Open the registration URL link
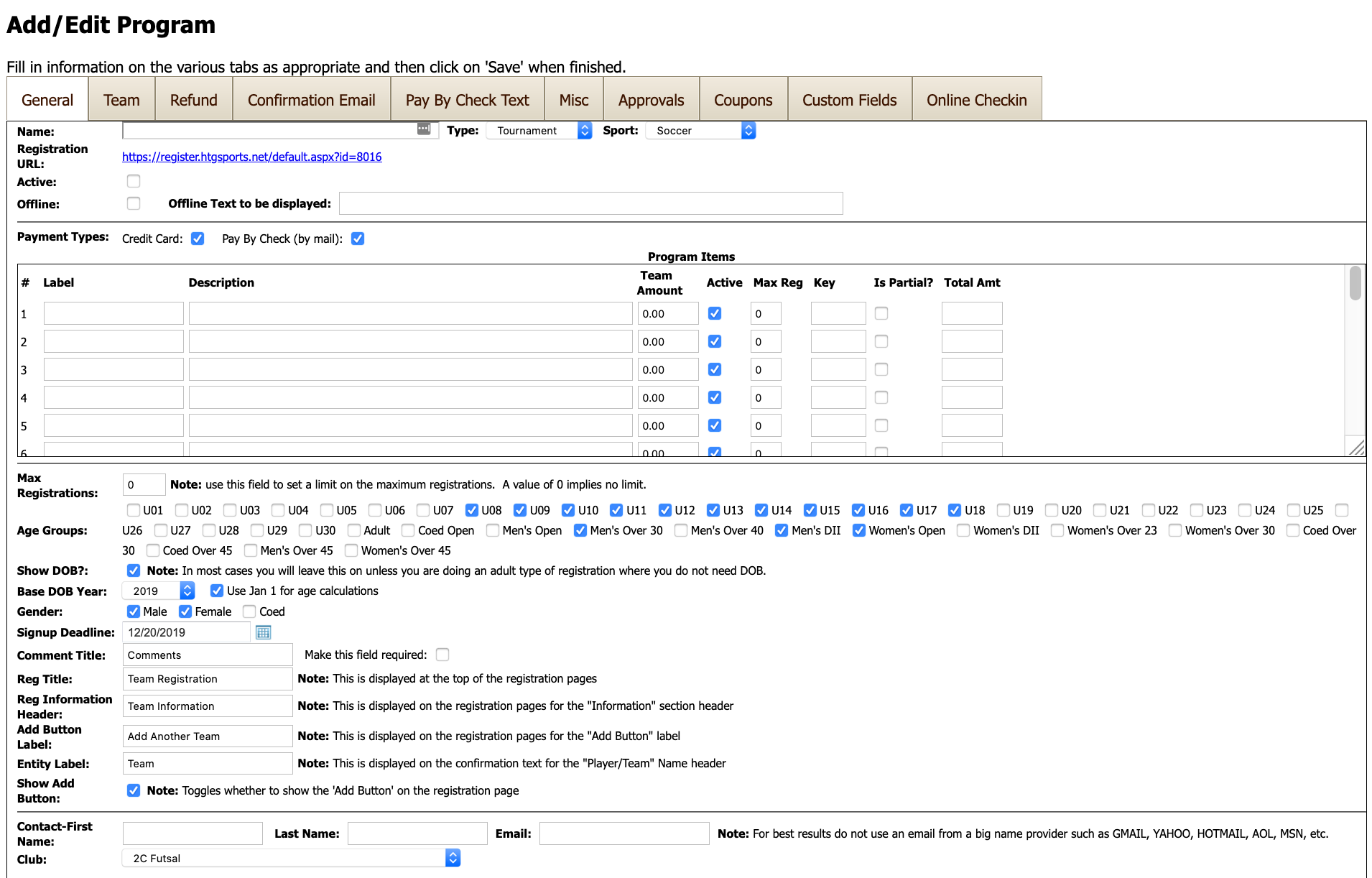The width and height of the screenshot is (1372, 878). pyautogui.click(x=252, y=157)
